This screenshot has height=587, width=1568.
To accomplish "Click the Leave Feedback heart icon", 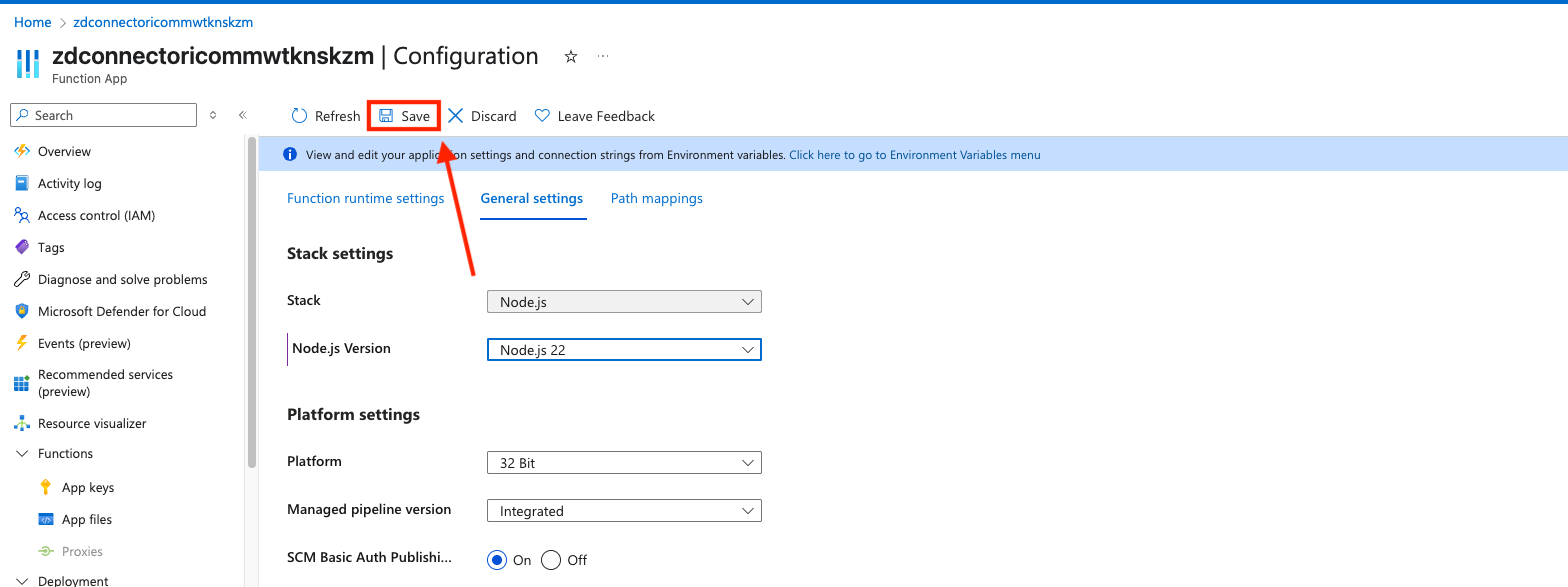I will coord(542,116).
